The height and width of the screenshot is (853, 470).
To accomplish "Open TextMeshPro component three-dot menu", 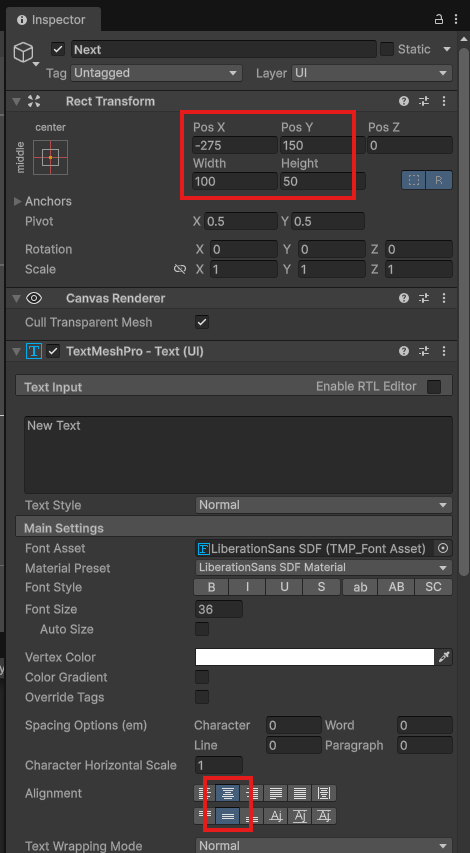I will pyautogui.click(x=444, y=351).
